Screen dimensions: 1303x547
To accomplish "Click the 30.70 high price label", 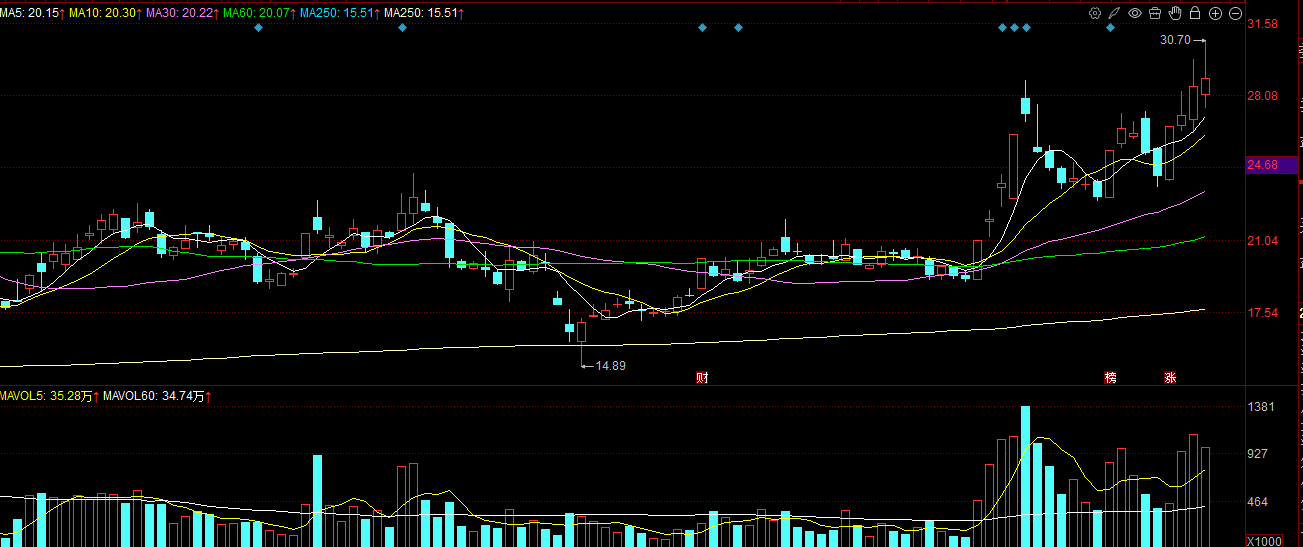I will [1175, 40].
